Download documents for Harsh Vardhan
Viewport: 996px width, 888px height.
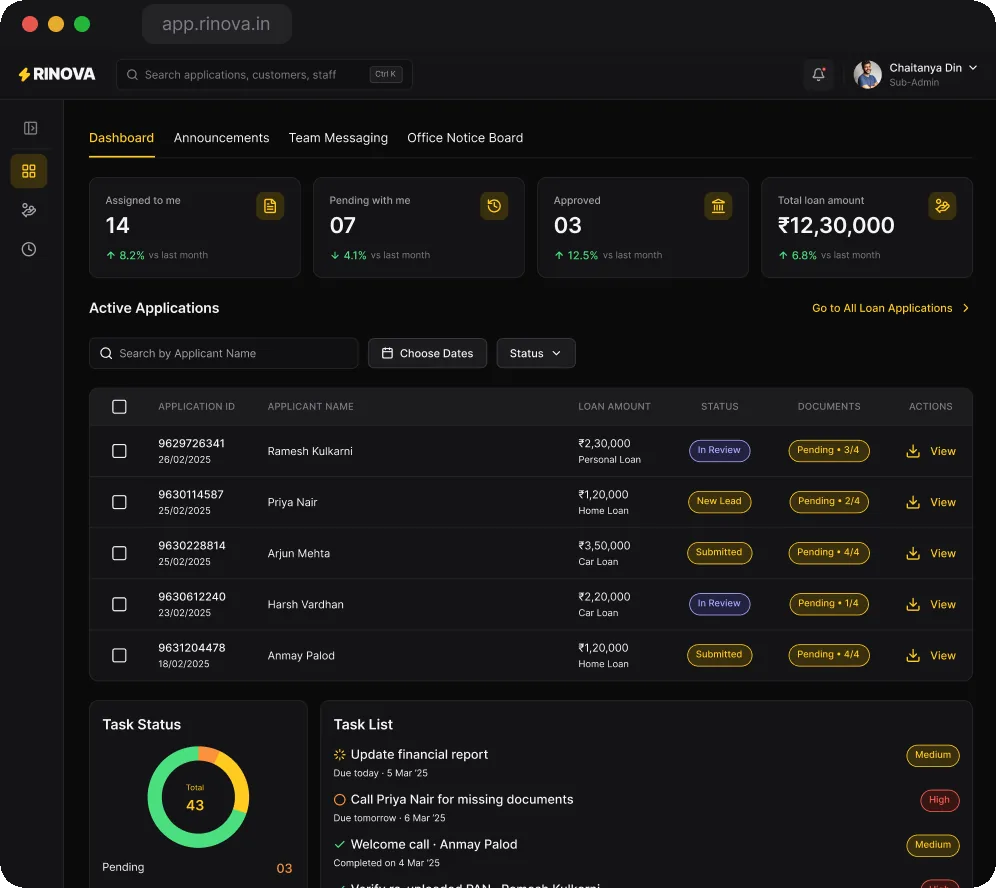pos(913,605)
